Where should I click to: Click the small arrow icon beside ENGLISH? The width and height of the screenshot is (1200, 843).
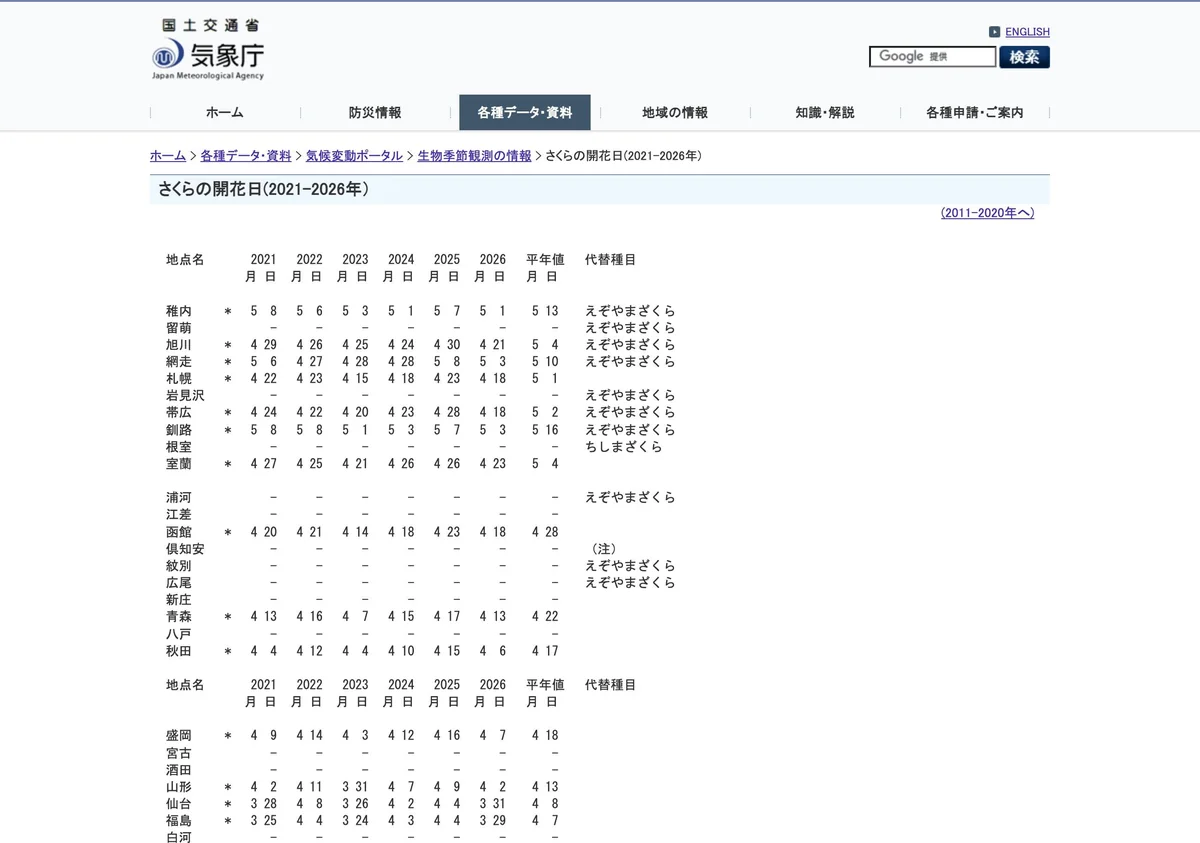(x=994, y=32)
